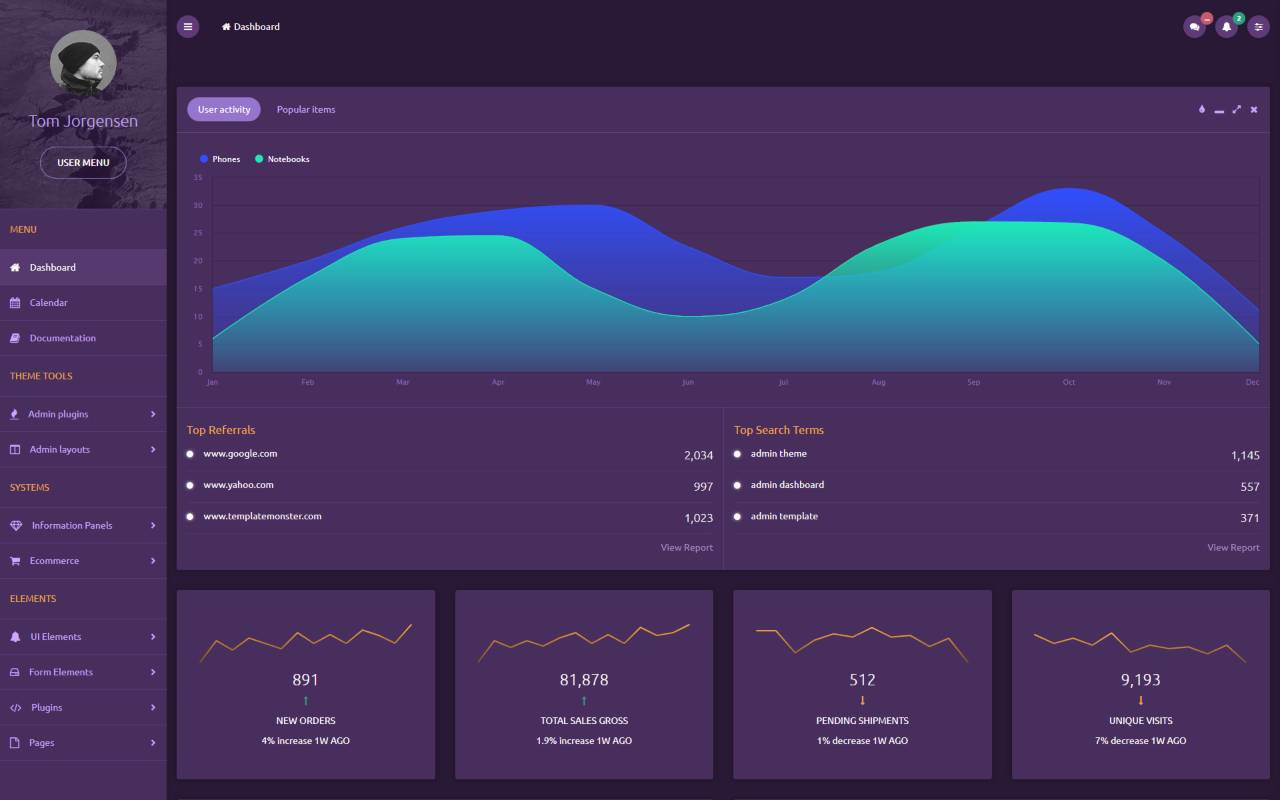This screenshot has height=800, width=1280.
Task: Expand the Admin plugins submenu chevron
Action: (x=153, y=414)
